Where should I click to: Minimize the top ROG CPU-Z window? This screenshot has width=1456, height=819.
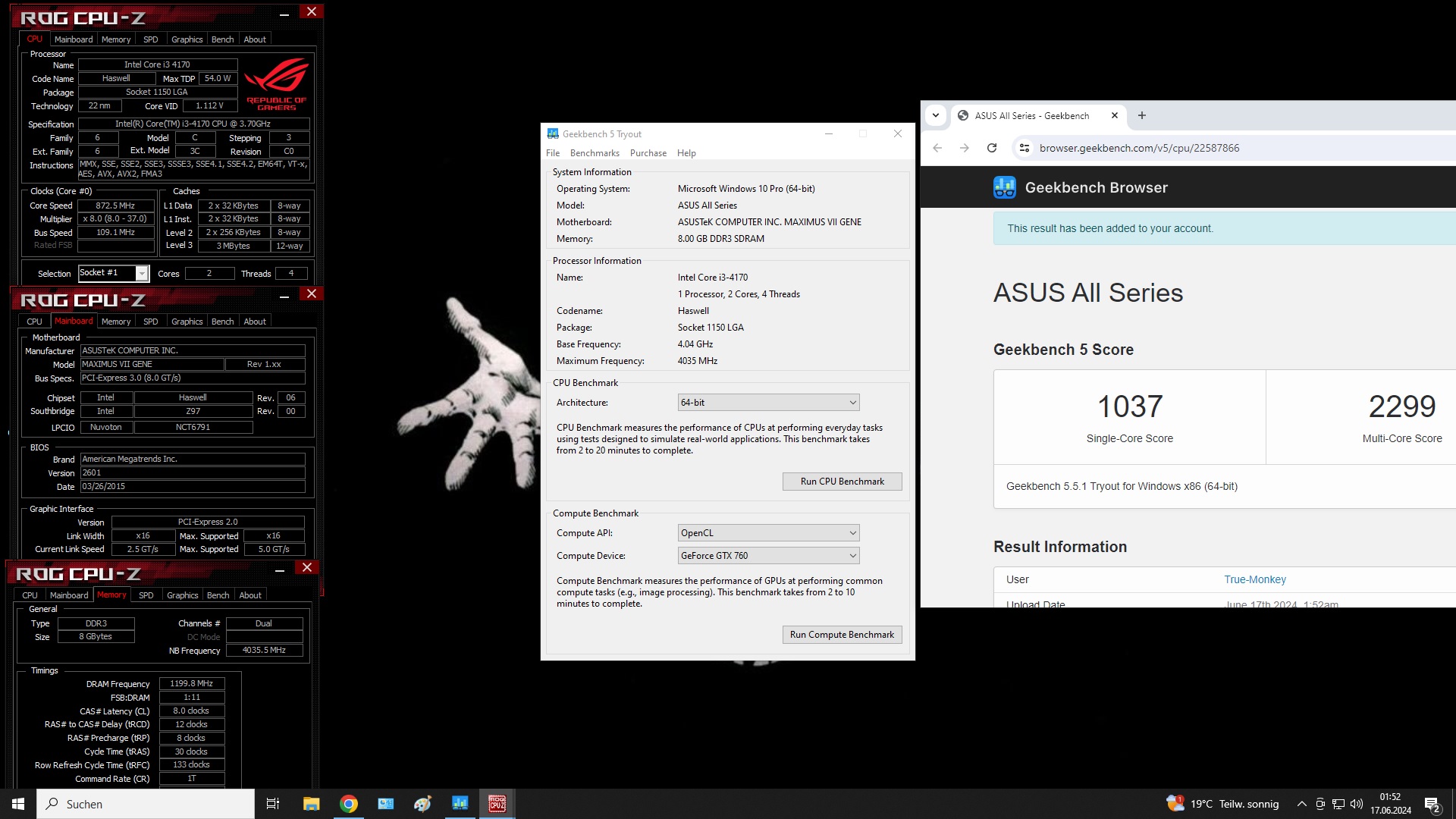tap(284, 14)
